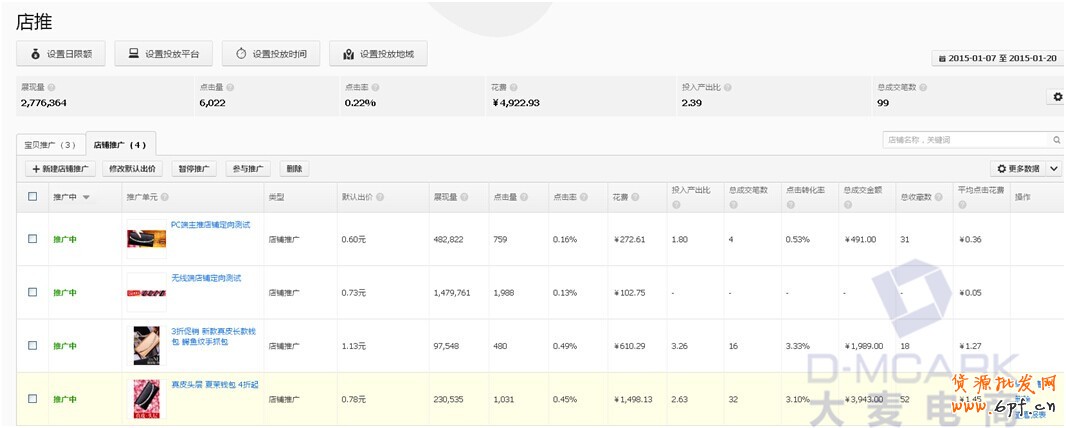Switch to the 宝贝推广 (3) tab

tap(50, 145)
